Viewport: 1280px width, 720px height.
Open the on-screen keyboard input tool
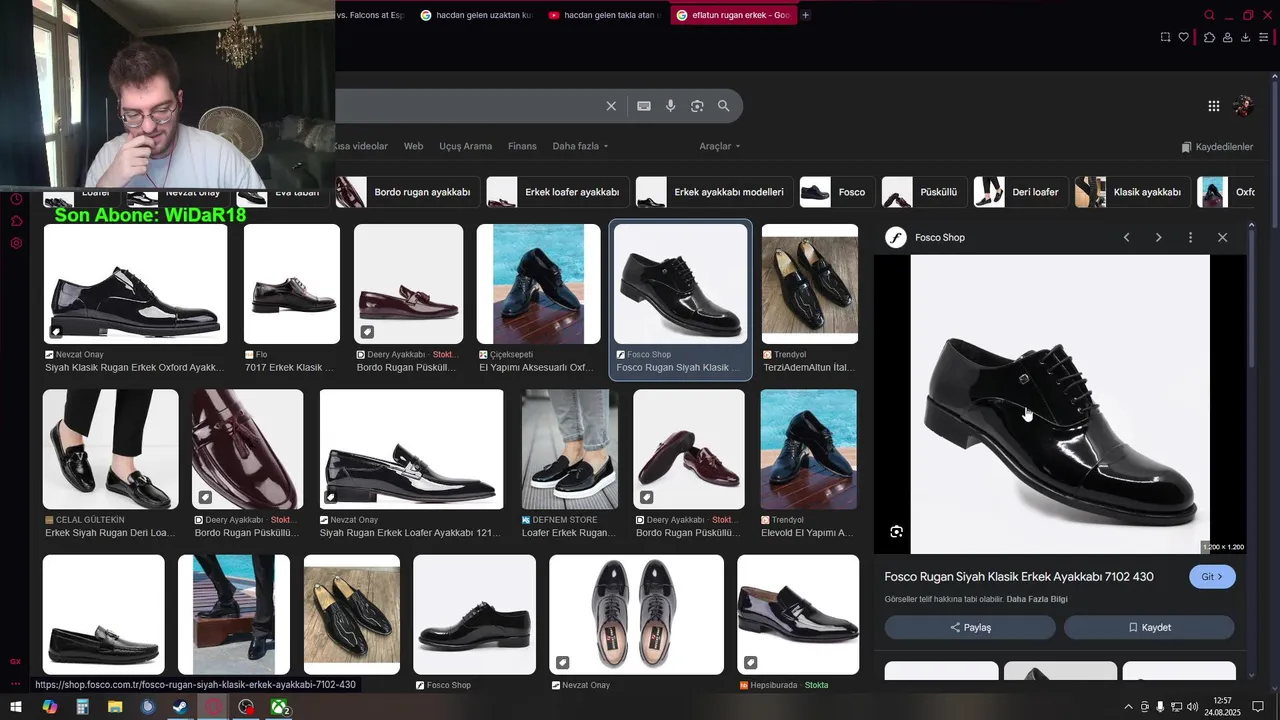(644, 106)
